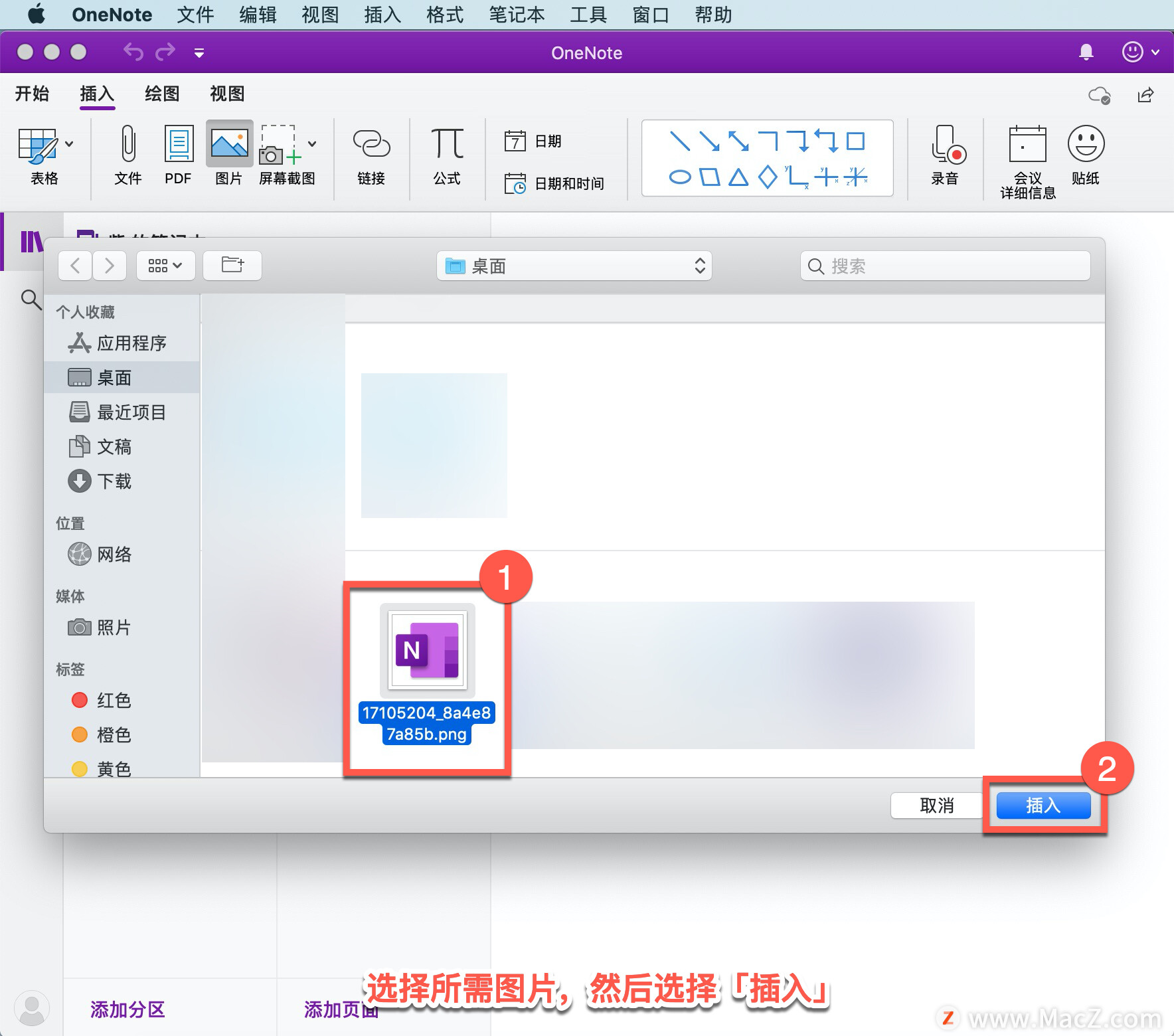Click the Share notebook icon
Screen dimensions: 1174x1036
point(1145,96)
